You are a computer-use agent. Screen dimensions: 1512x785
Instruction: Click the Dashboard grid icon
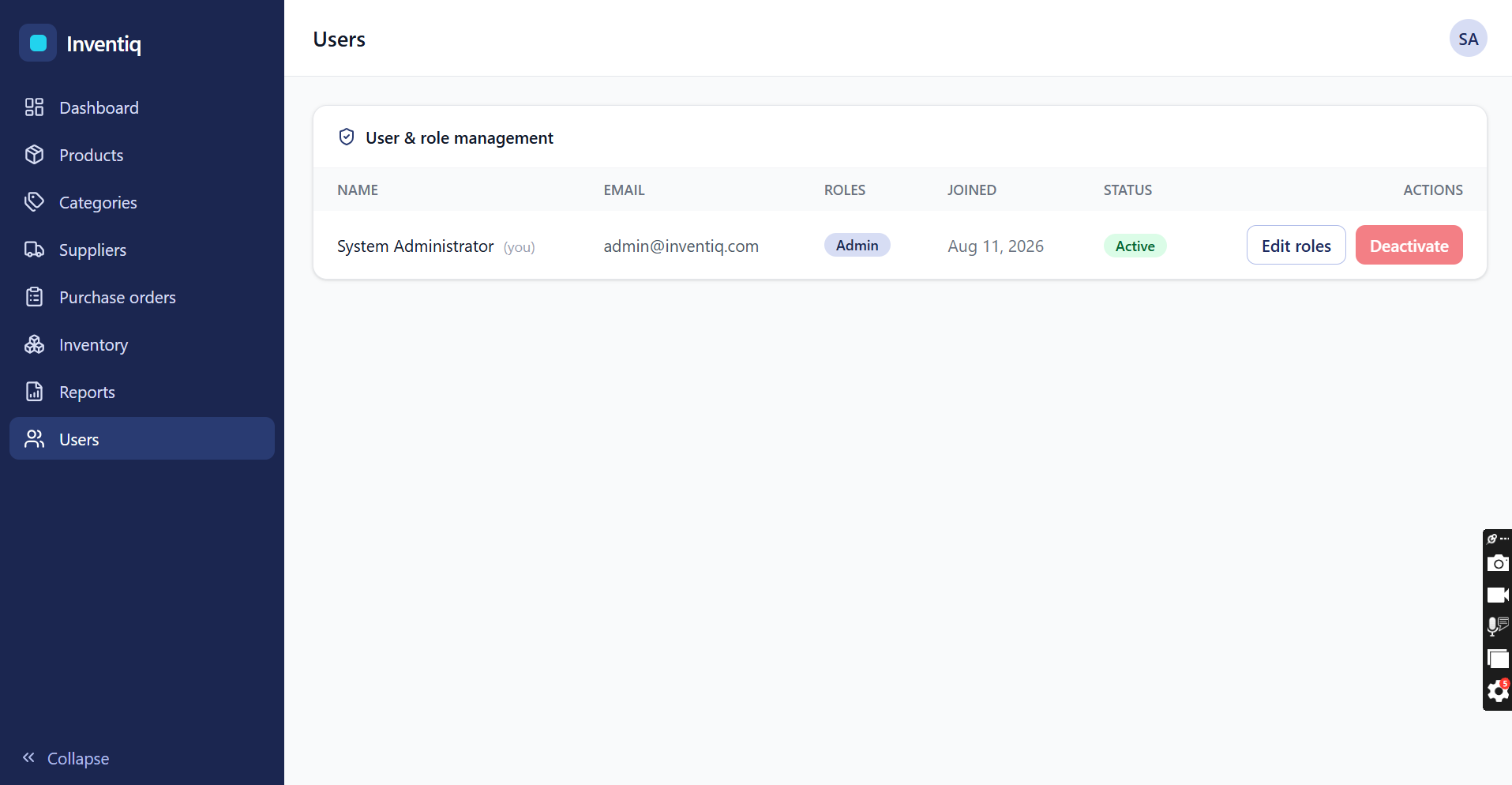coord(34,107)
